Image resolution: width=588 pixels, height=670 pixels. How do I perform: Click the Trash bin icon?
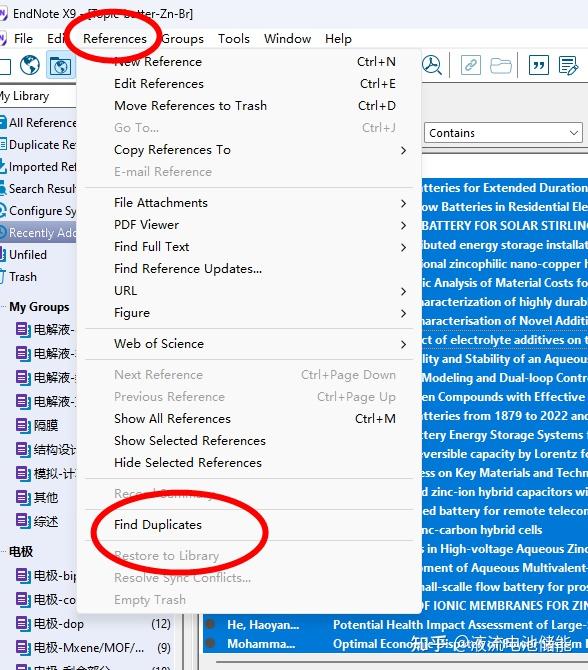tap(3, 276)
